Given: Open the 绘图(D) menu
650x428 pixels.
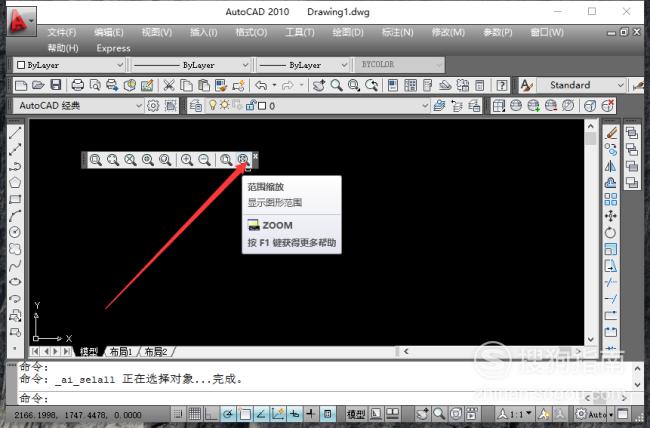Looking at the screenshot, I should click(348, 32).
